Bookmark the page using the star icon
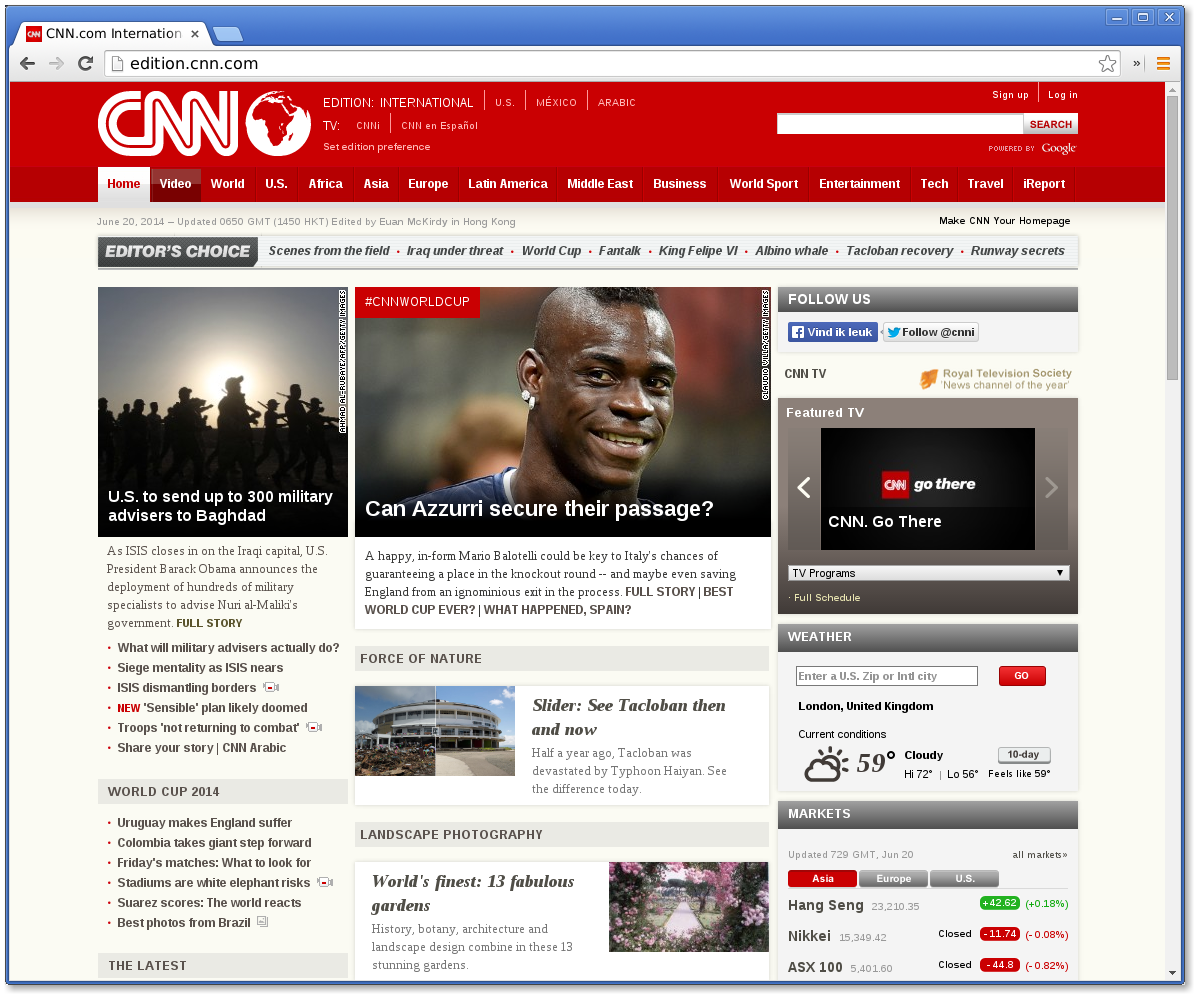Screen dimensions: 1194x994 pyautogui.click(x=1107, y=62)
